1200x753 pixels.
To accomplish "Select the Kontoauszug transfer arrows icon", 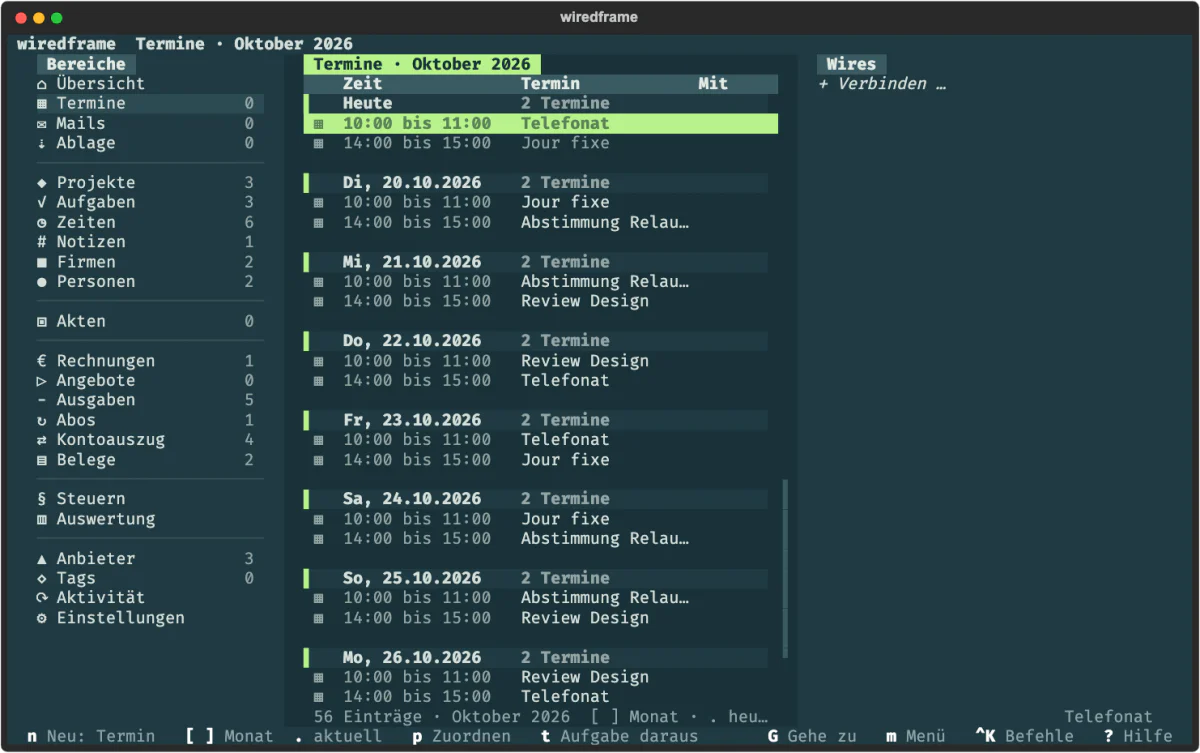I will pyautogui.click(x=42, y=440).
